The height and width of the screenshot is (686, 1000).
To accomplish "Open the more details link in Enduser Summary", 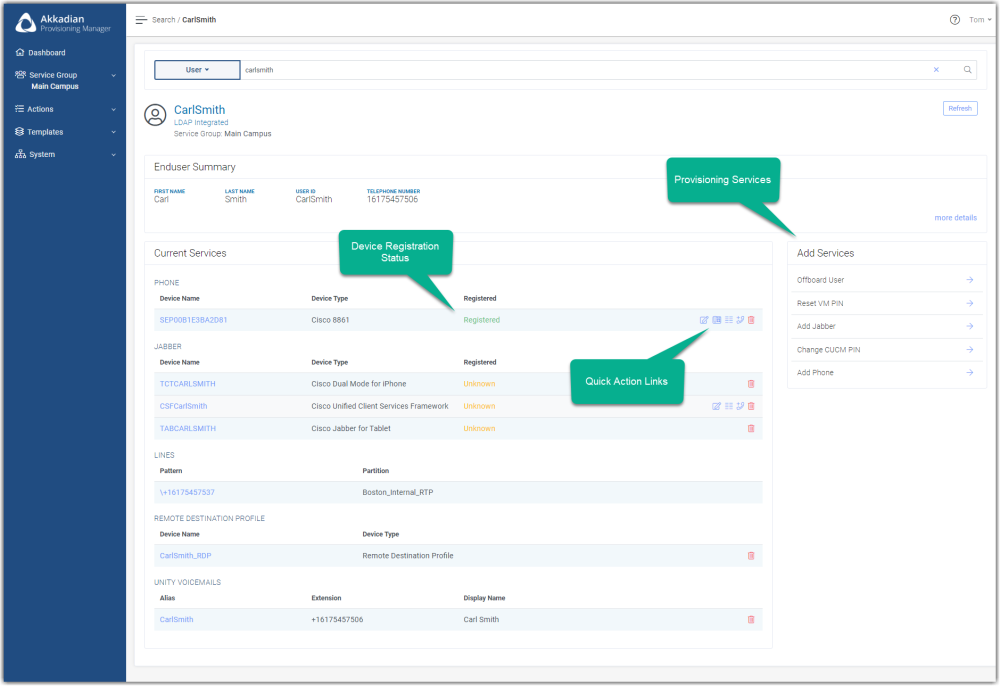I will click(954, 217).
